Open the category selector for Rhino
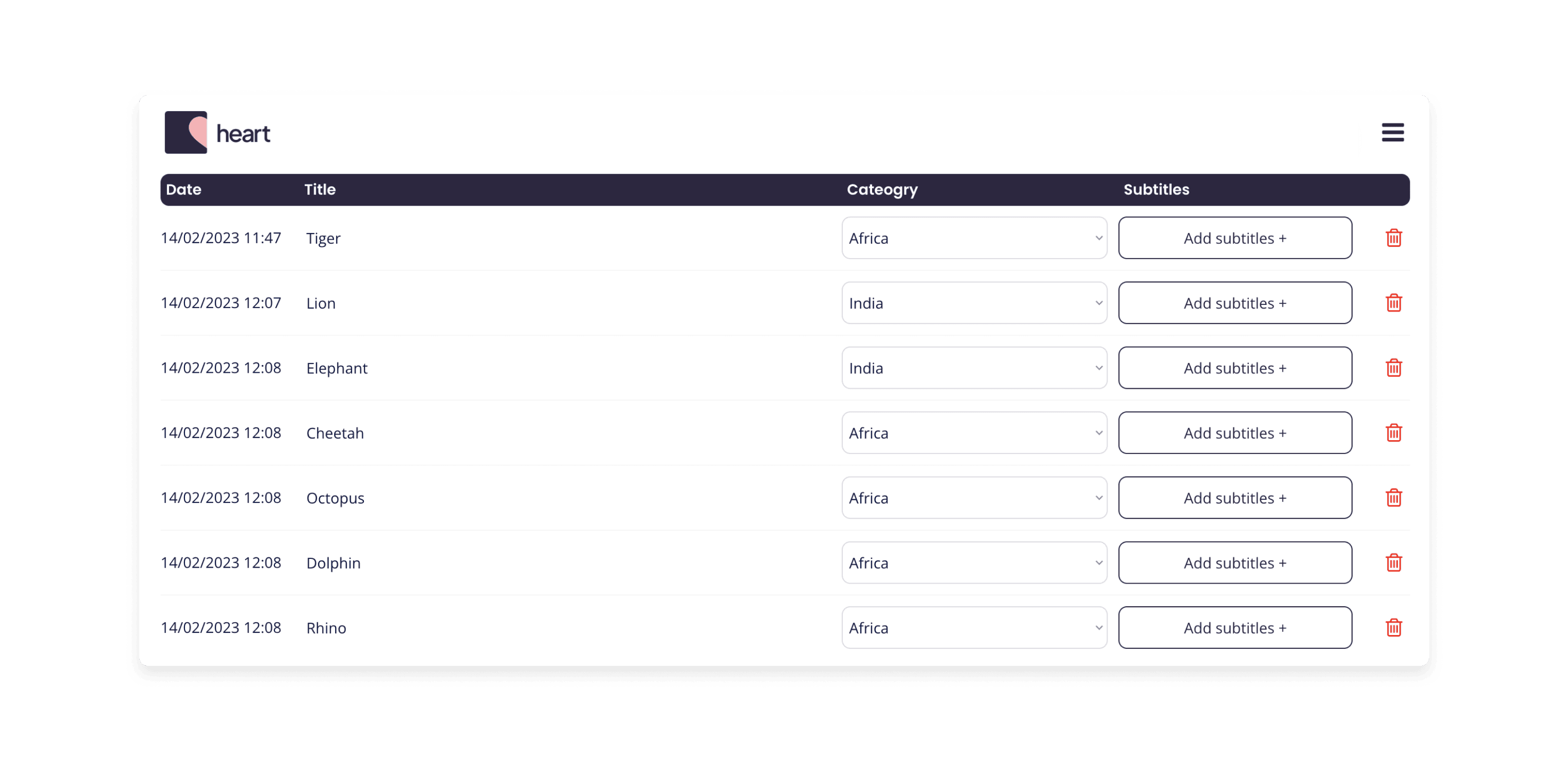The height and width of the screenshot is (761, 1568). 974,628
